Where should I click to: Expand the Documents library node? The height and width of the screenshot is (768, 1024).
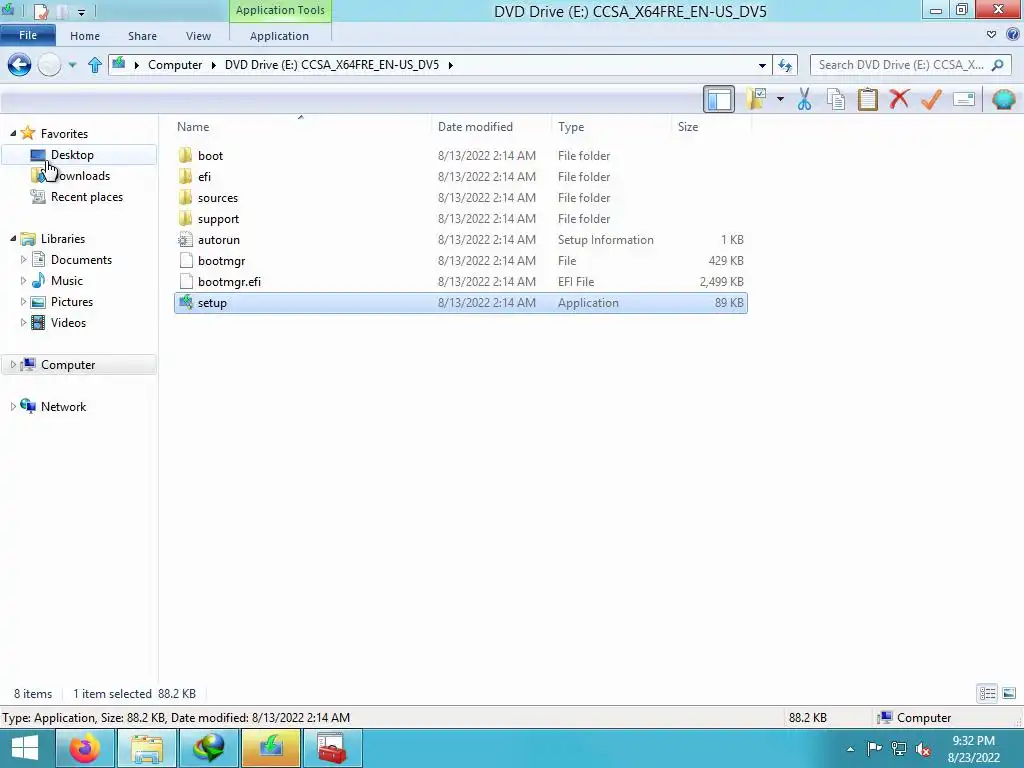[24, 259]
